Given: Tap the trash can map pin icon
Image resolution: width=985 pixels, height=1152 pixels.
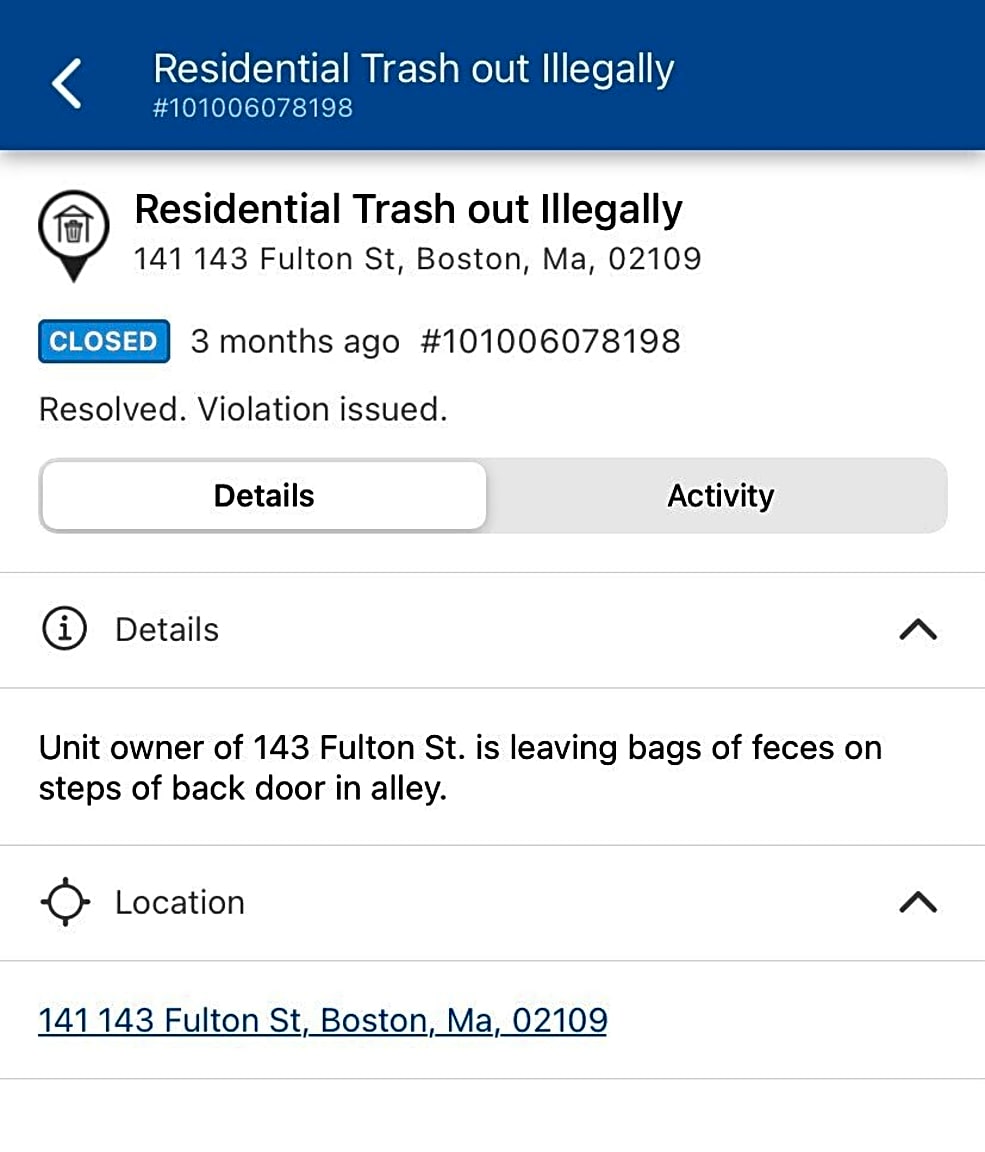Looking at the screenshot, I should [73, 235].
